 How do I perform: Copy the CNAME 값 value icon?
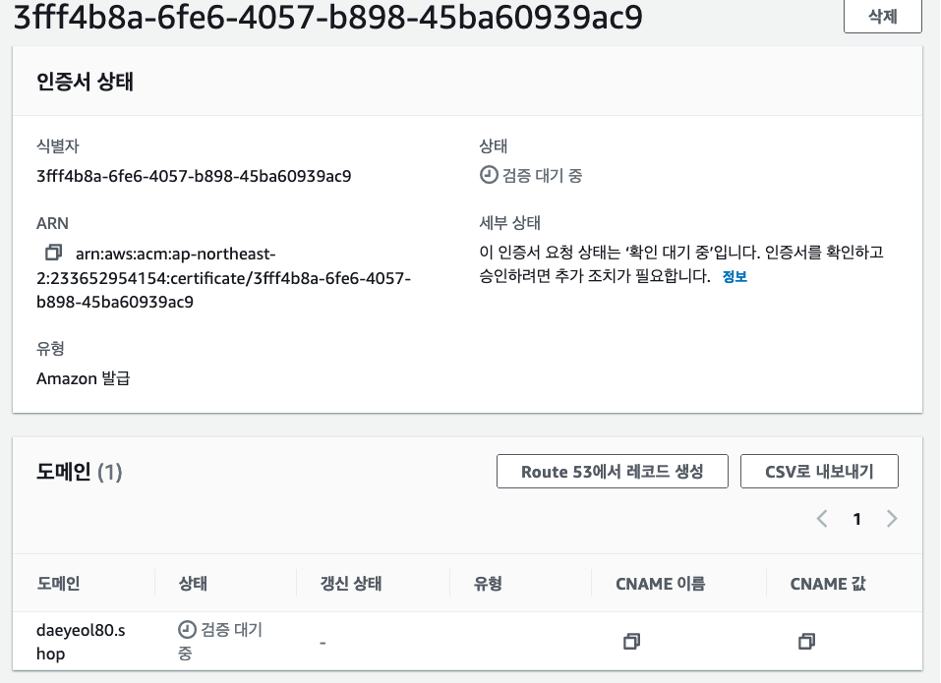(x=806, y=641)
